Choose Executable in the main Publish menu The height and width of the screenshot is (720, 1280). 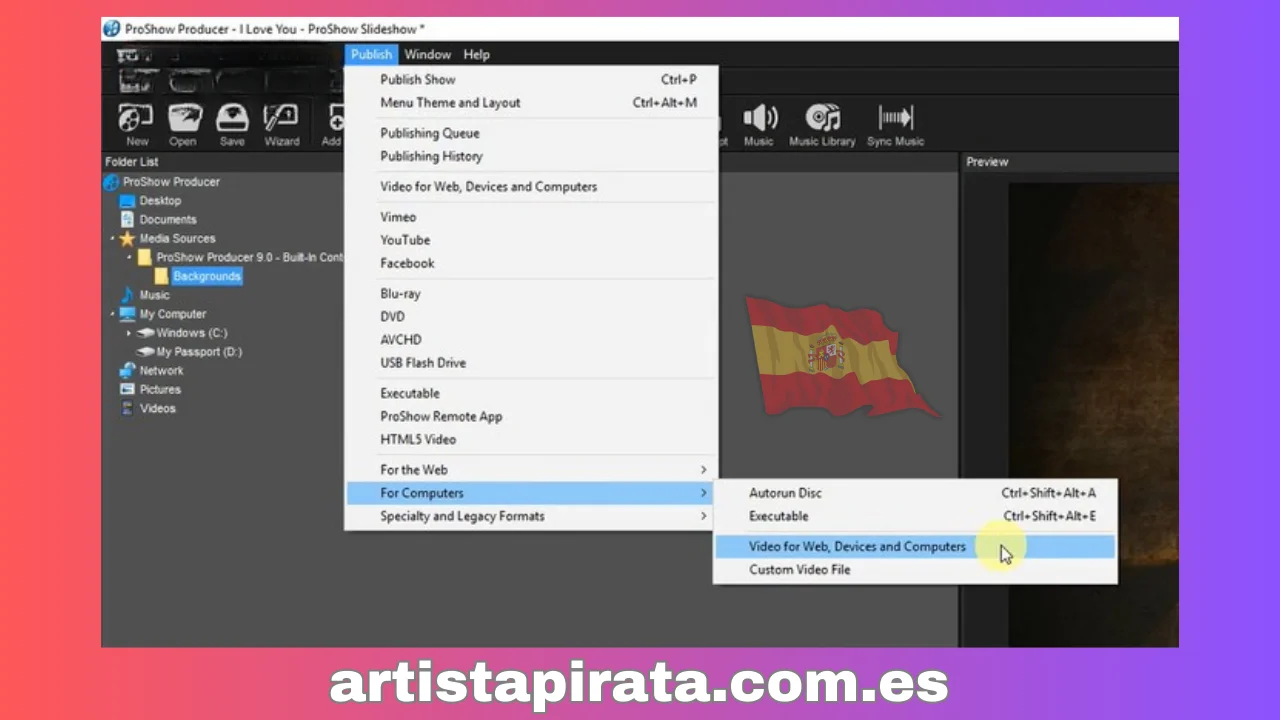click(x=531, y=394)
